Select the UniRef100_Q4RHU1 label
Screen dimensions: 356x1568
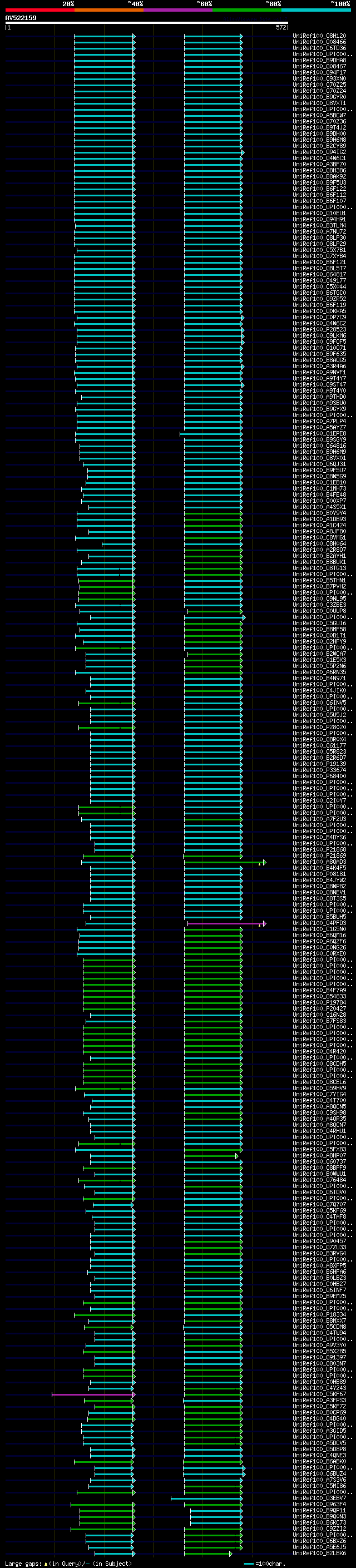pos(319,1131)
